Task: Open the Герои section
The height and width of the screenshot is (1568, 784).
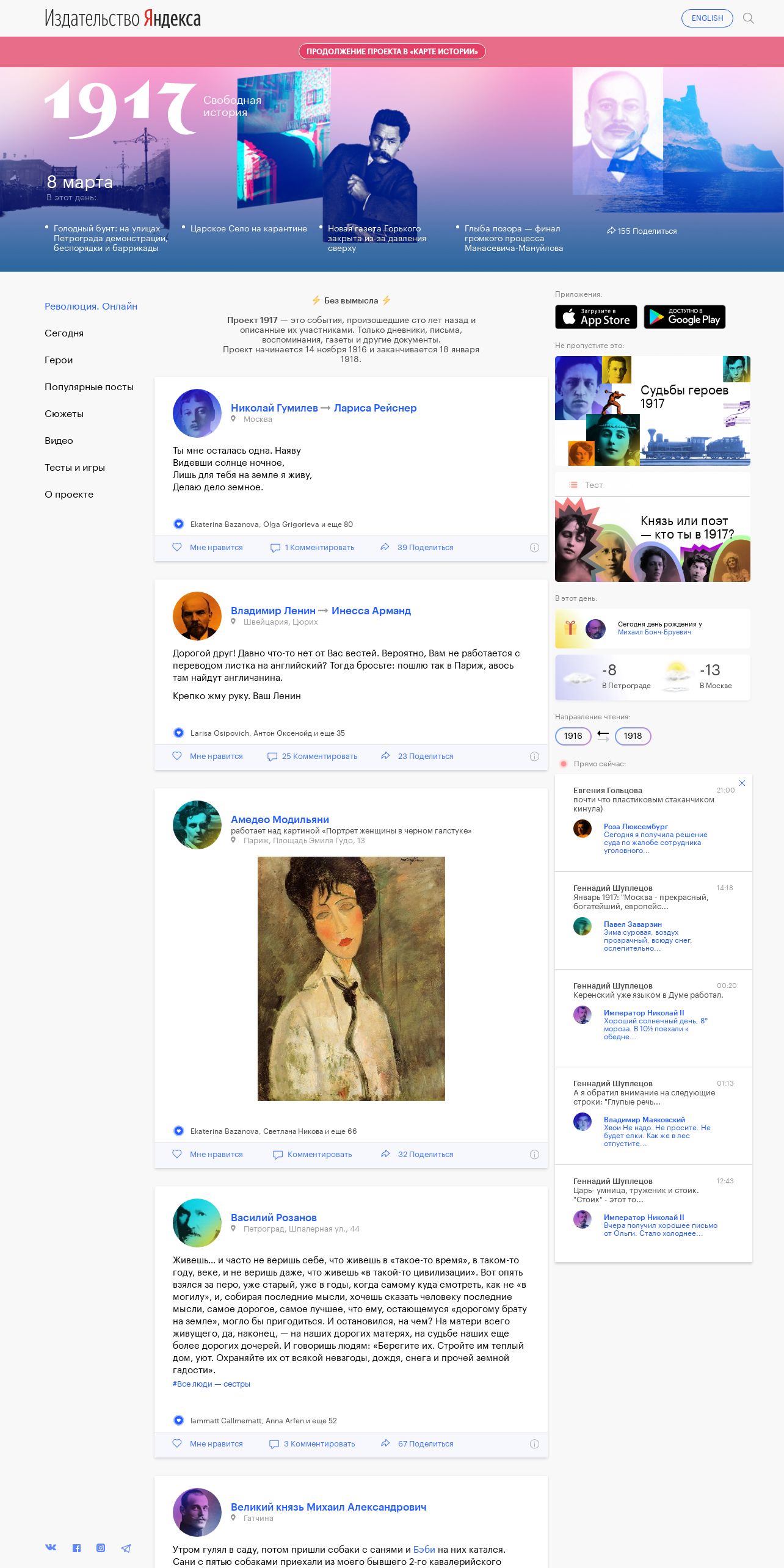Action: pyautogui.click(x=59, y=360)
